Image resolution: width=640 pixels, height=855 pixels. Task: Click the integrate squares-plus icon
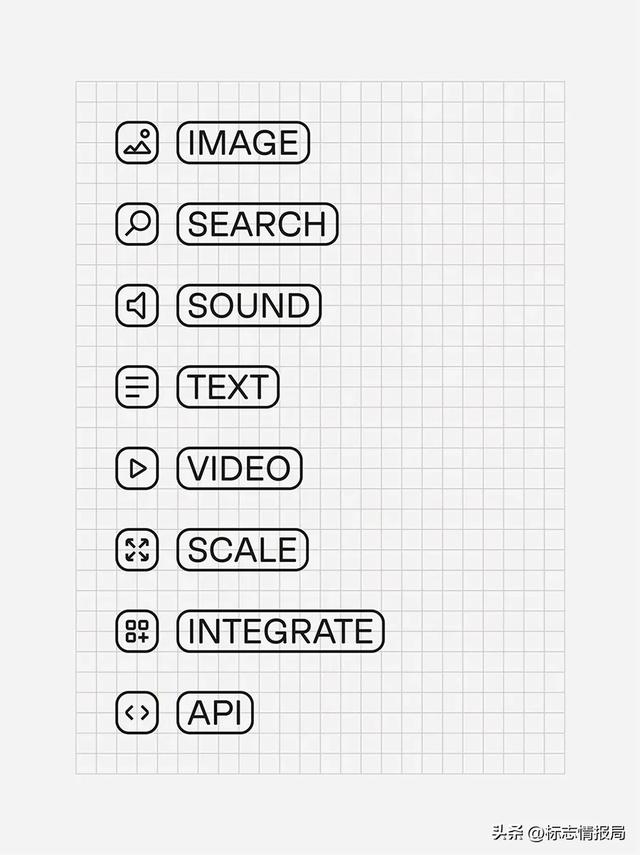pos(137,631)
